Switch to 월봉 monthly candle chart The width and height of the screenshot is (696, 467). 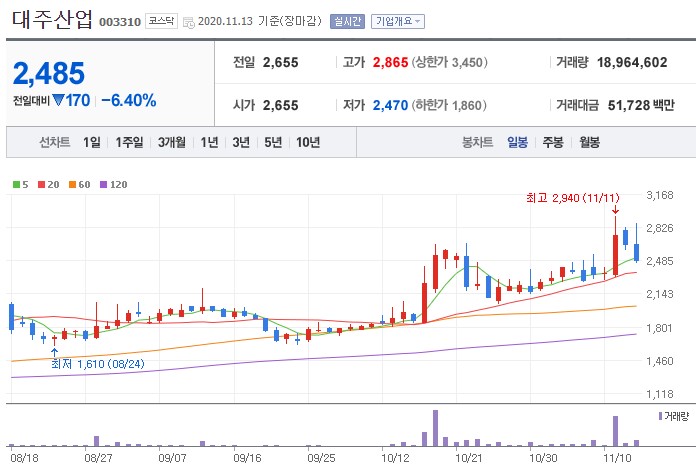coord(589,142)
